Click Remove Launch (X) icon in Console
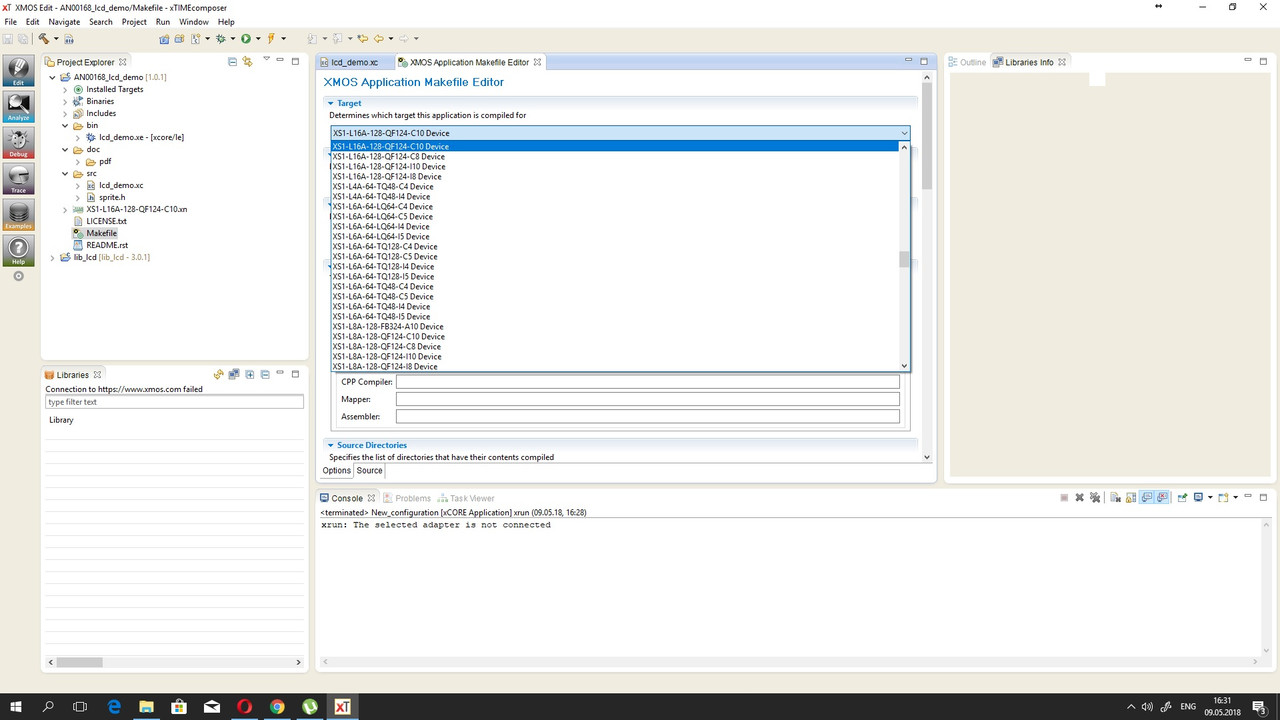 pyautogui.click(x=1080, y=497)
